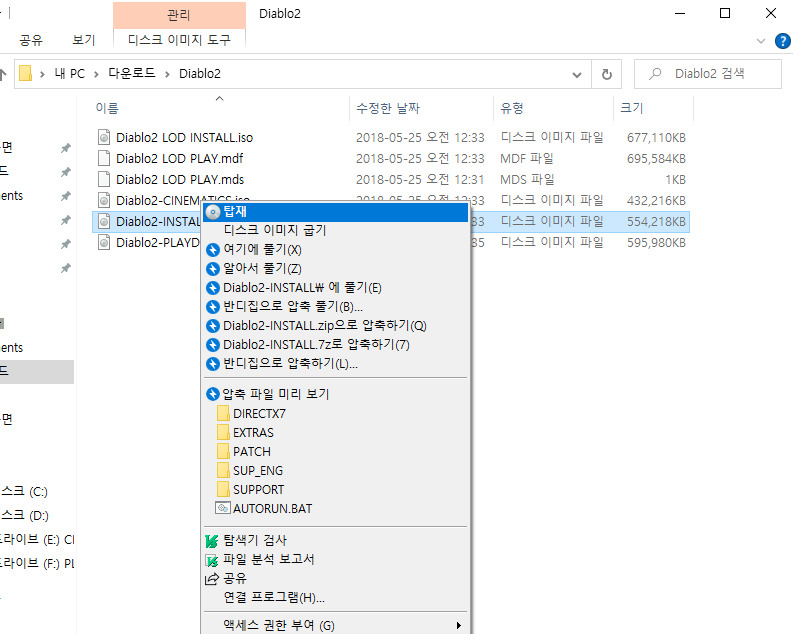Open the 공유 ribbon tab
Screen dimensions: 793x634
point(31,40)
